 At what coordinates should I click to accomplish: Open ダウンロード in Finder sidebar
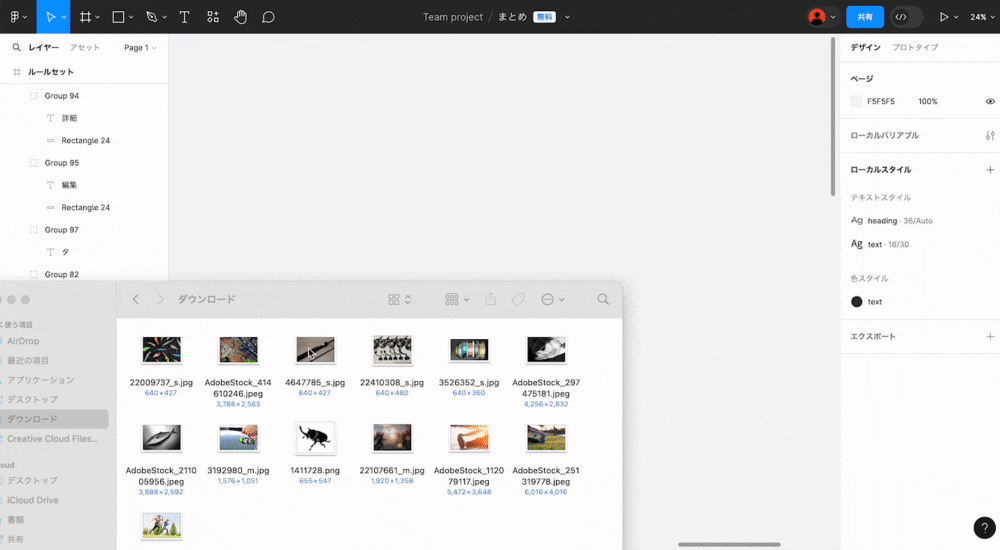pyautogui.click(x=32, y=419)
